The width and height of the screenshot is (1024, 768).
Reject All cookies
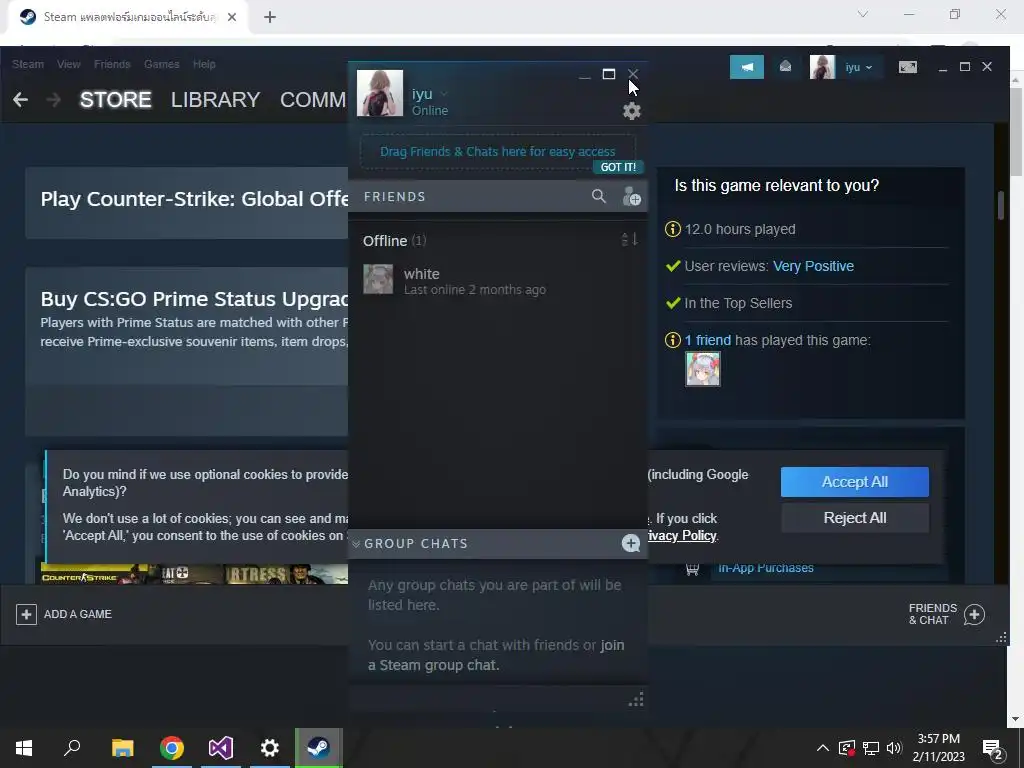(x=854, y=518)
